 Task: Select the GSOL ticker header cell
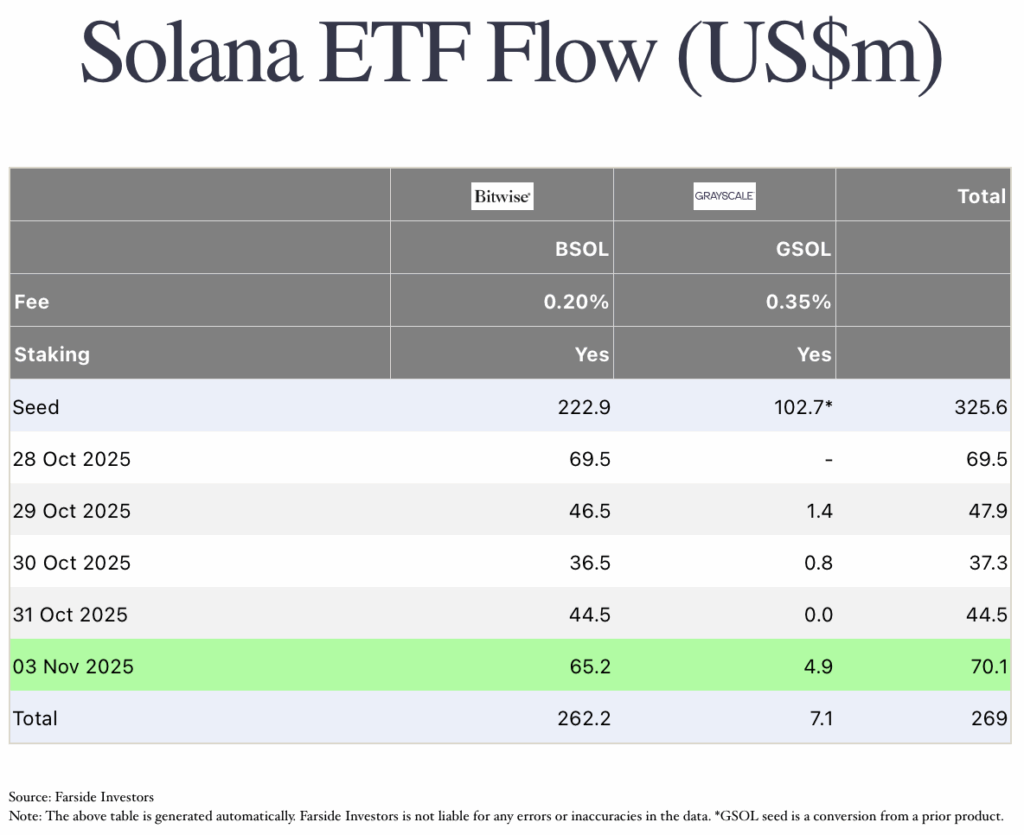point(804,249)
